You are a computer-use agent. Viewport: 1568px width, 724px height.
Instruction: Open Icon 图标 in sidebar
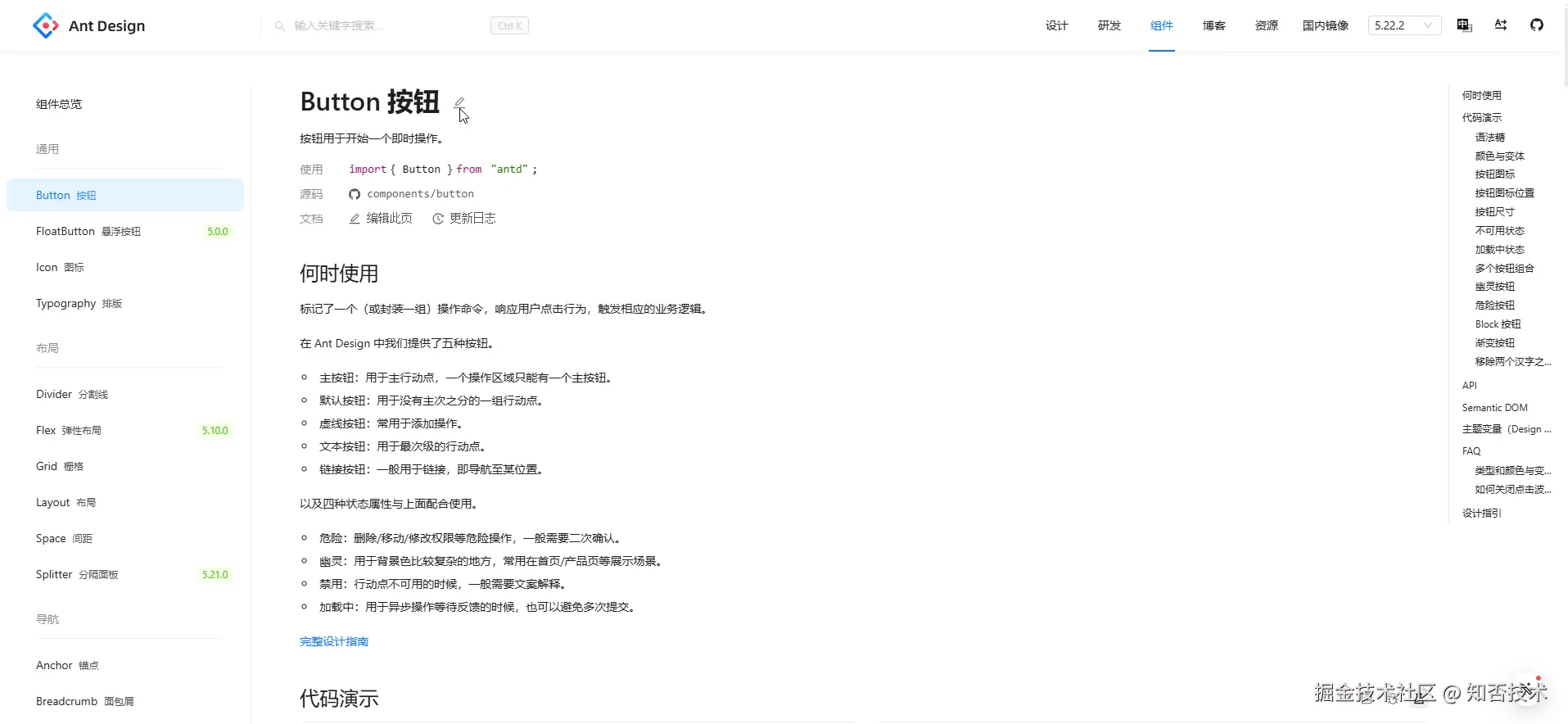coord(125,267)
